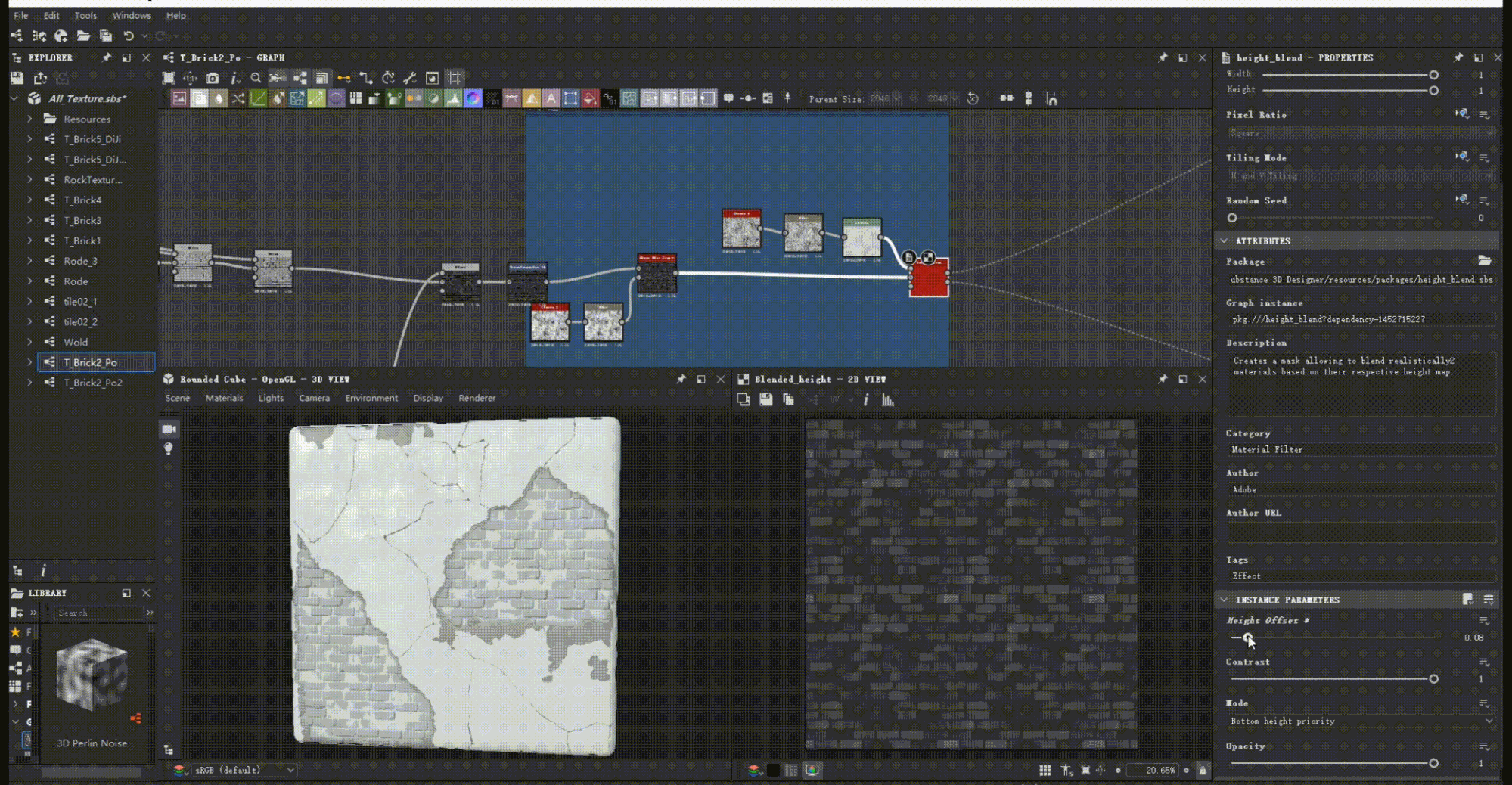
Task: Toggle tiling grid icon in 2D view footer
Action: [x=1045, y=770]
